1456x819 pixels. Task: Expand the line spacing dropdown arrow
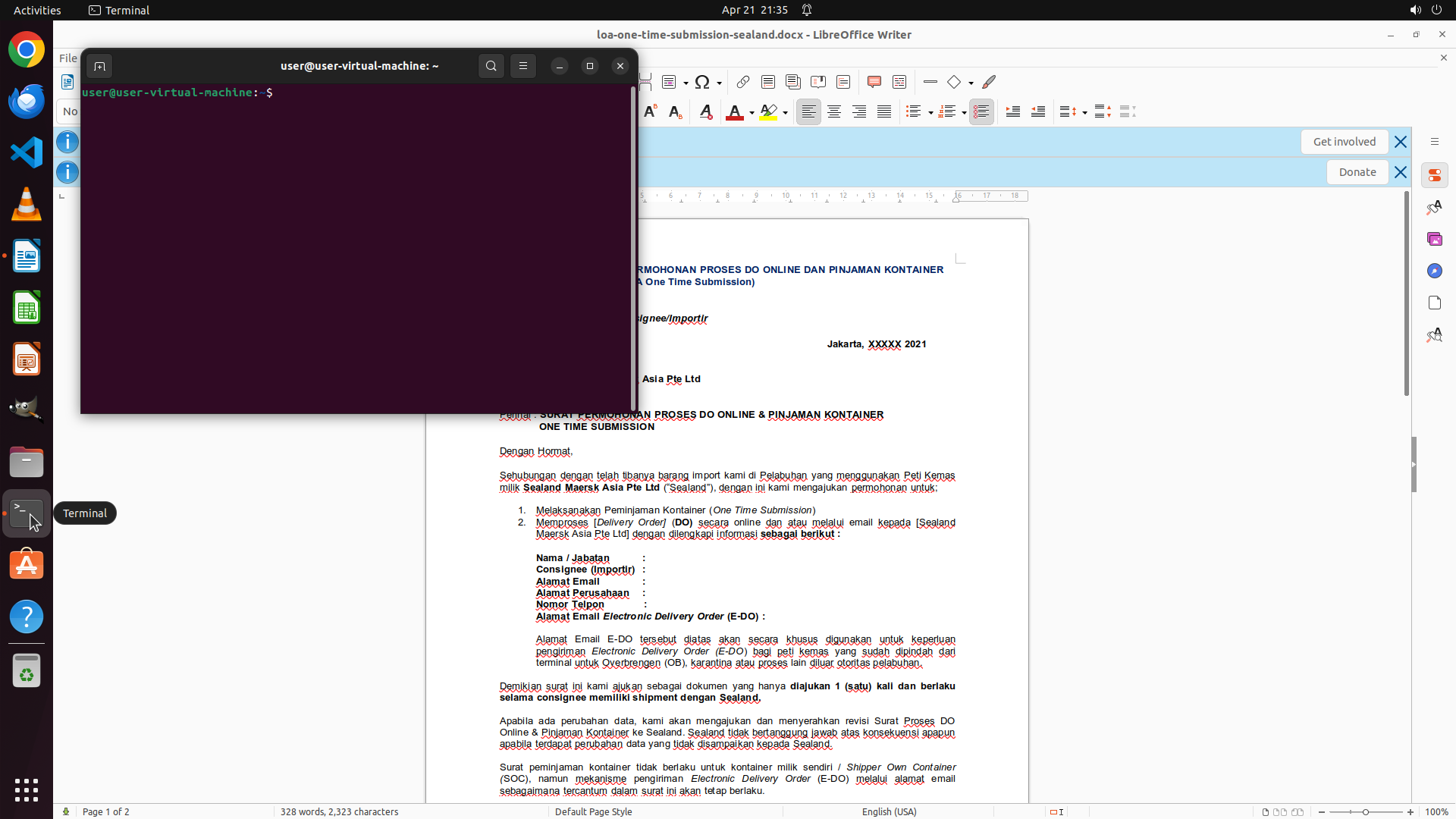[x=1085, y=112]
